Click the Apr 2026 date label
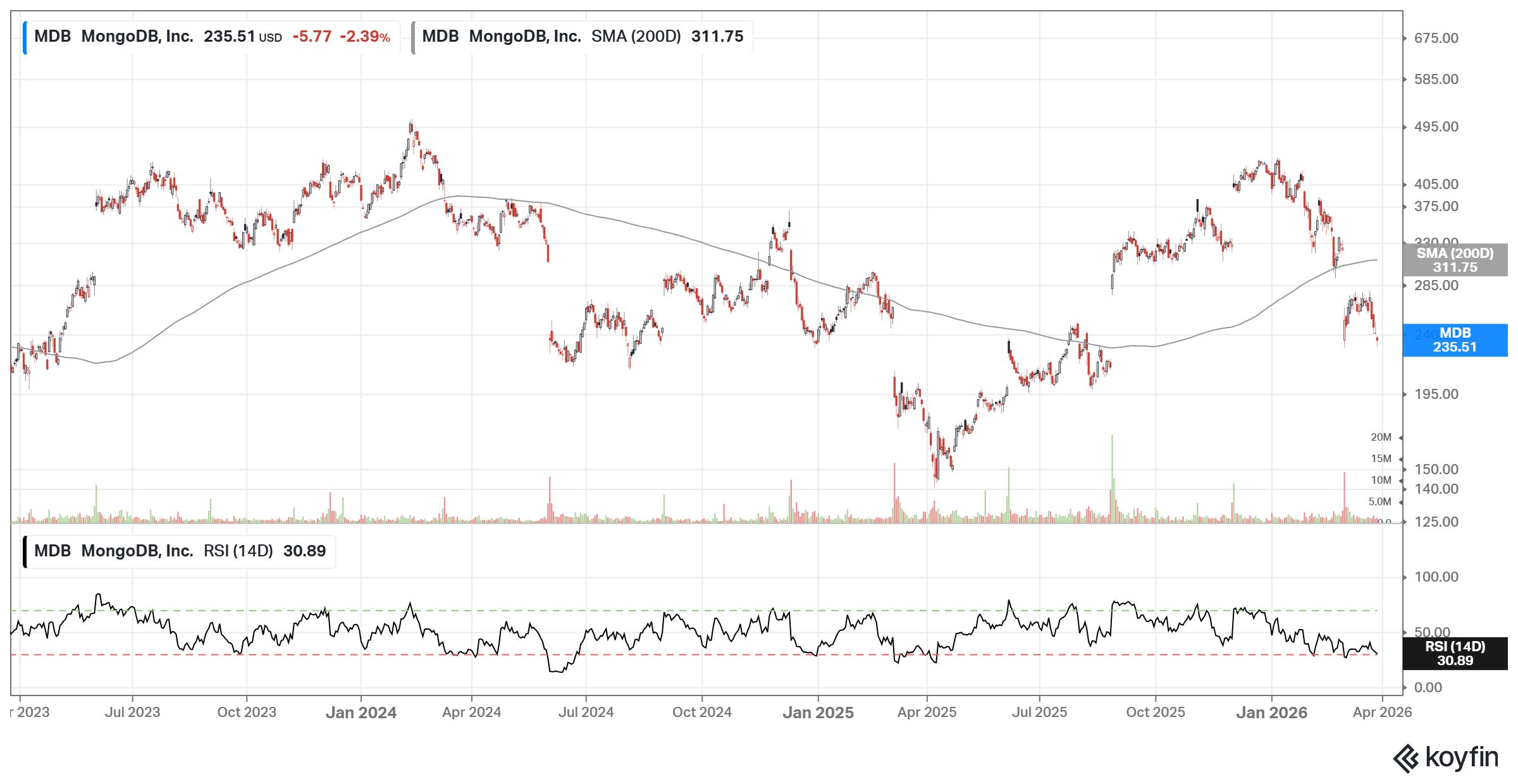The image size is (1518, 784). (1381, 713)
